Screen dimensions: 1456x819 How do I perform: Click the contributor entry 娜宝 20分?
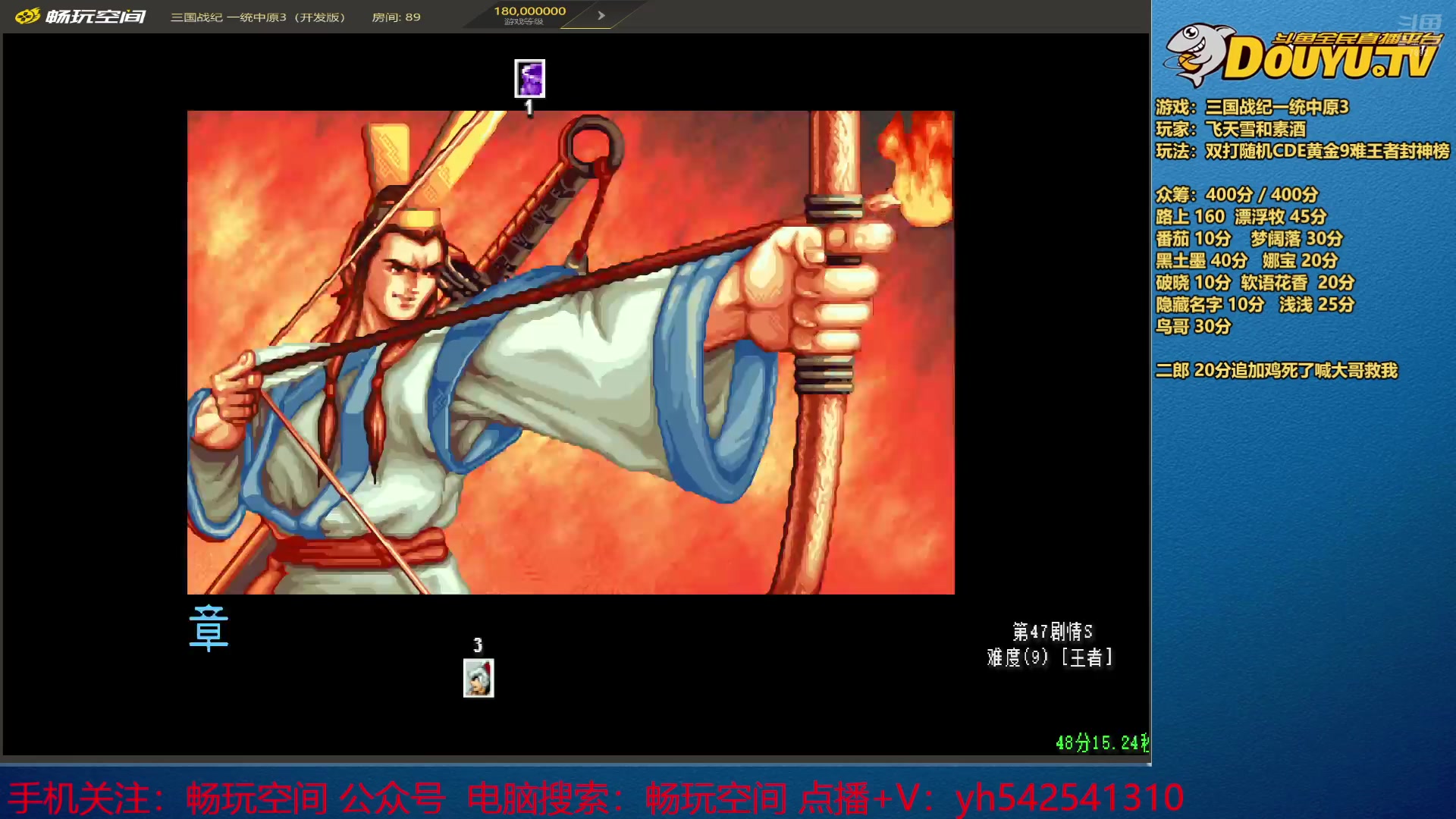click(1300, 261)
